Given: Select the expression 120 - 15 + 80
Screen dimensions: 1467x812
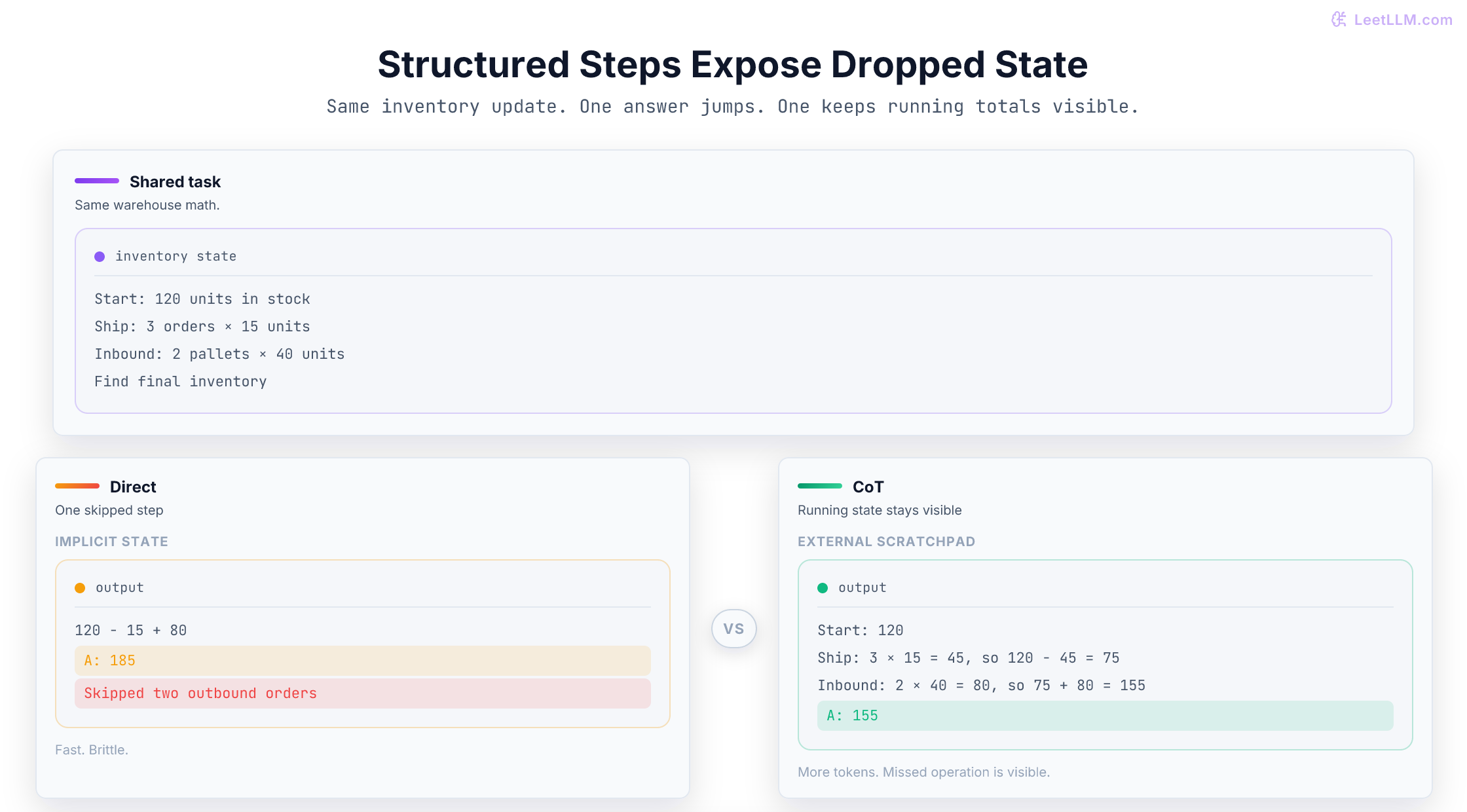Looking at the screenshot, I should pyautogui.click(x=131, y=630).
